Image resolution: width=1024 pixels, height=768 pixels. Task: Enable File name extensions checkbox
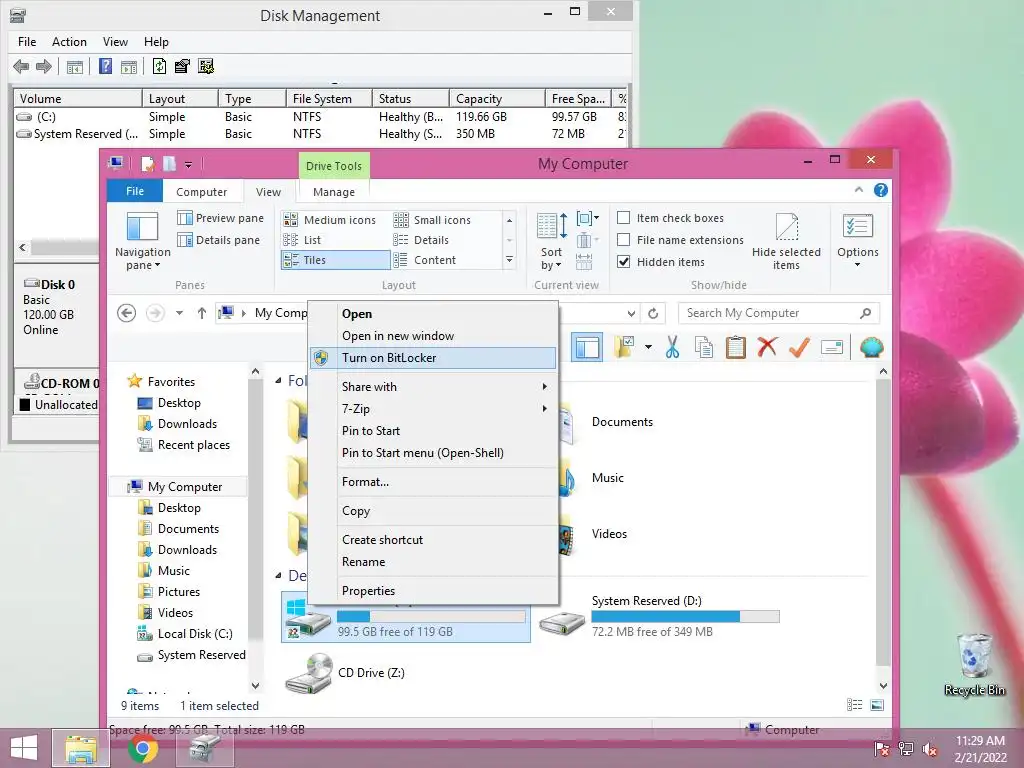pos(624,240)
